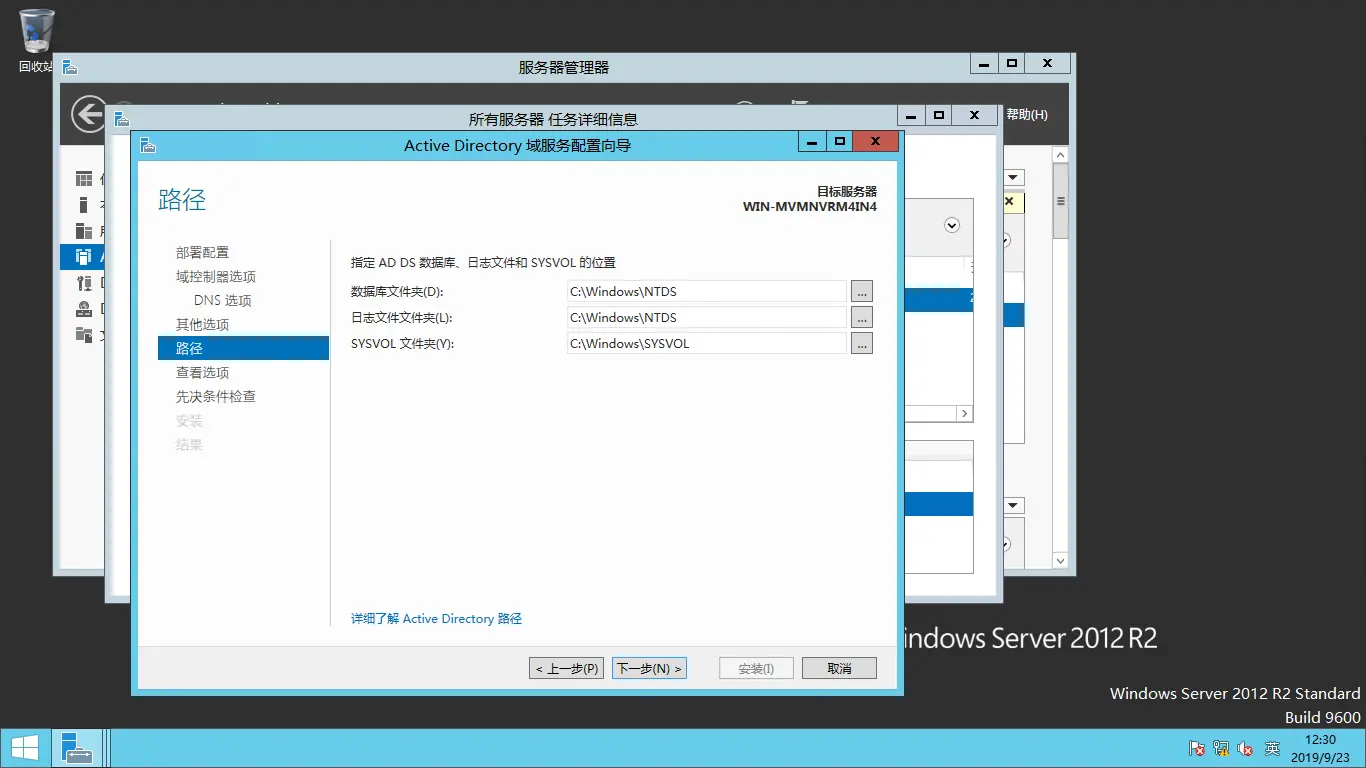Select the dashboard icon in Server Manager sidebar
This screenshot has height=768, width=1366.
point(84,179)
